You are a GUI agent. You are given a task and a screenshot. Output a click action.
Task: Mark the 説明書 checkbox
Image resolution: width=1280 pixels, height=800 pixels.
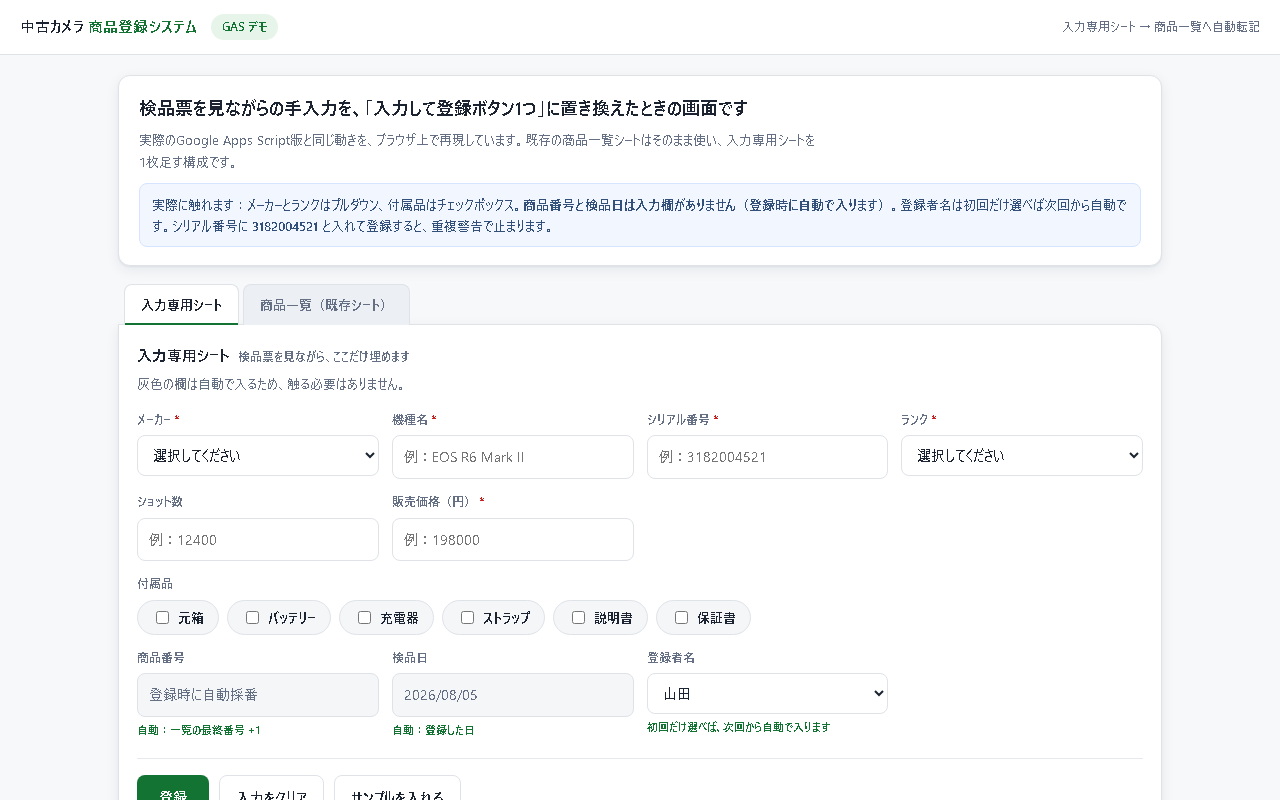(578, 618)
